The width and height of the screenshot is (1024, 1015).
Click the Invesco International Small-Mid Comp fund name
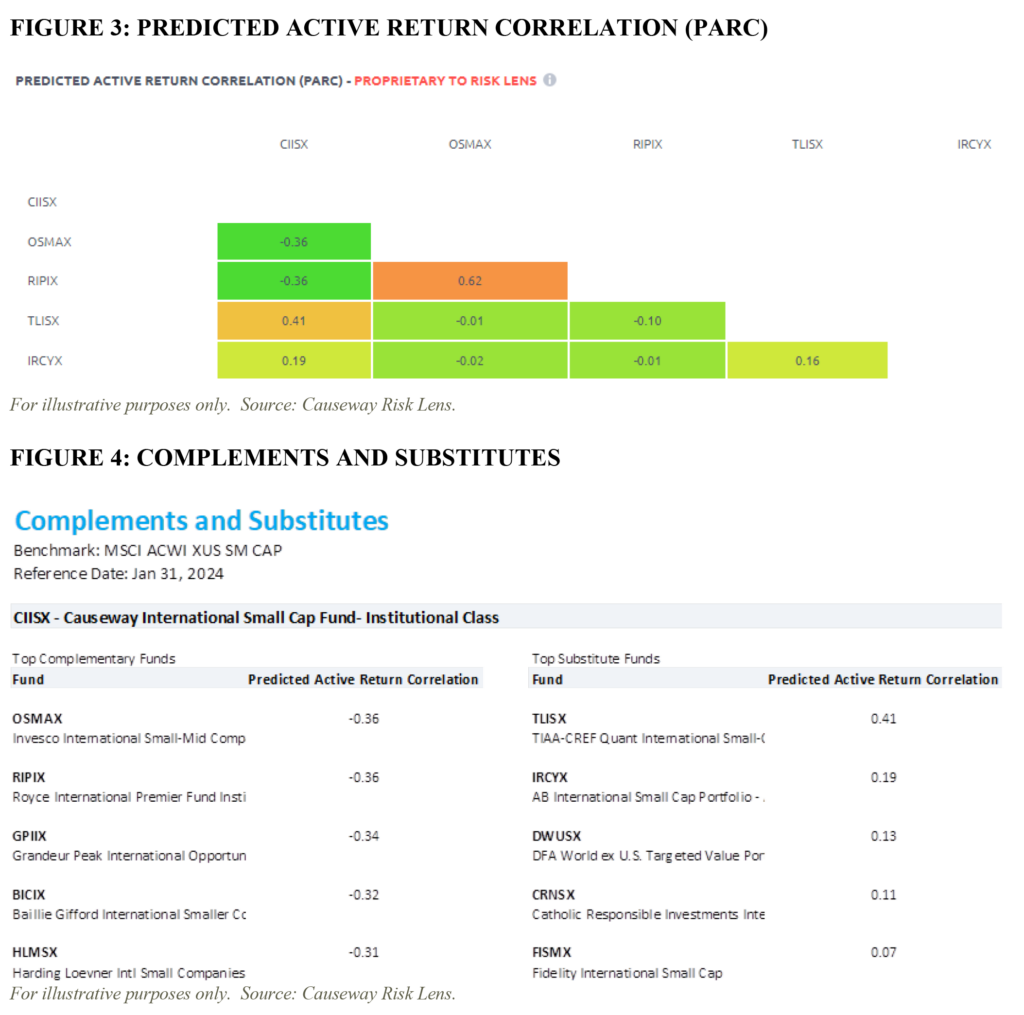[129, 739]
